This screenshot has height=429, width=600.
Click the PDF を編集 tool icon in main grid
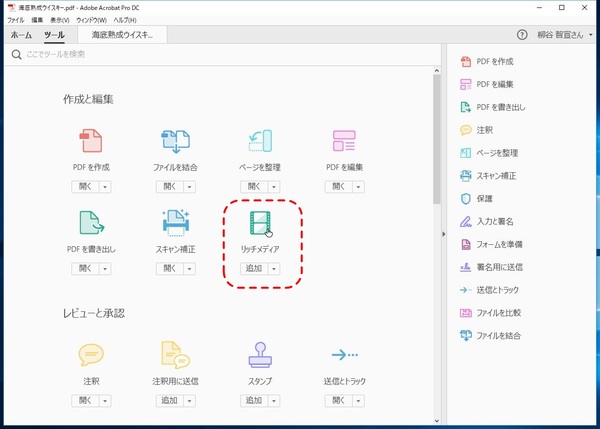click(344, 141)
